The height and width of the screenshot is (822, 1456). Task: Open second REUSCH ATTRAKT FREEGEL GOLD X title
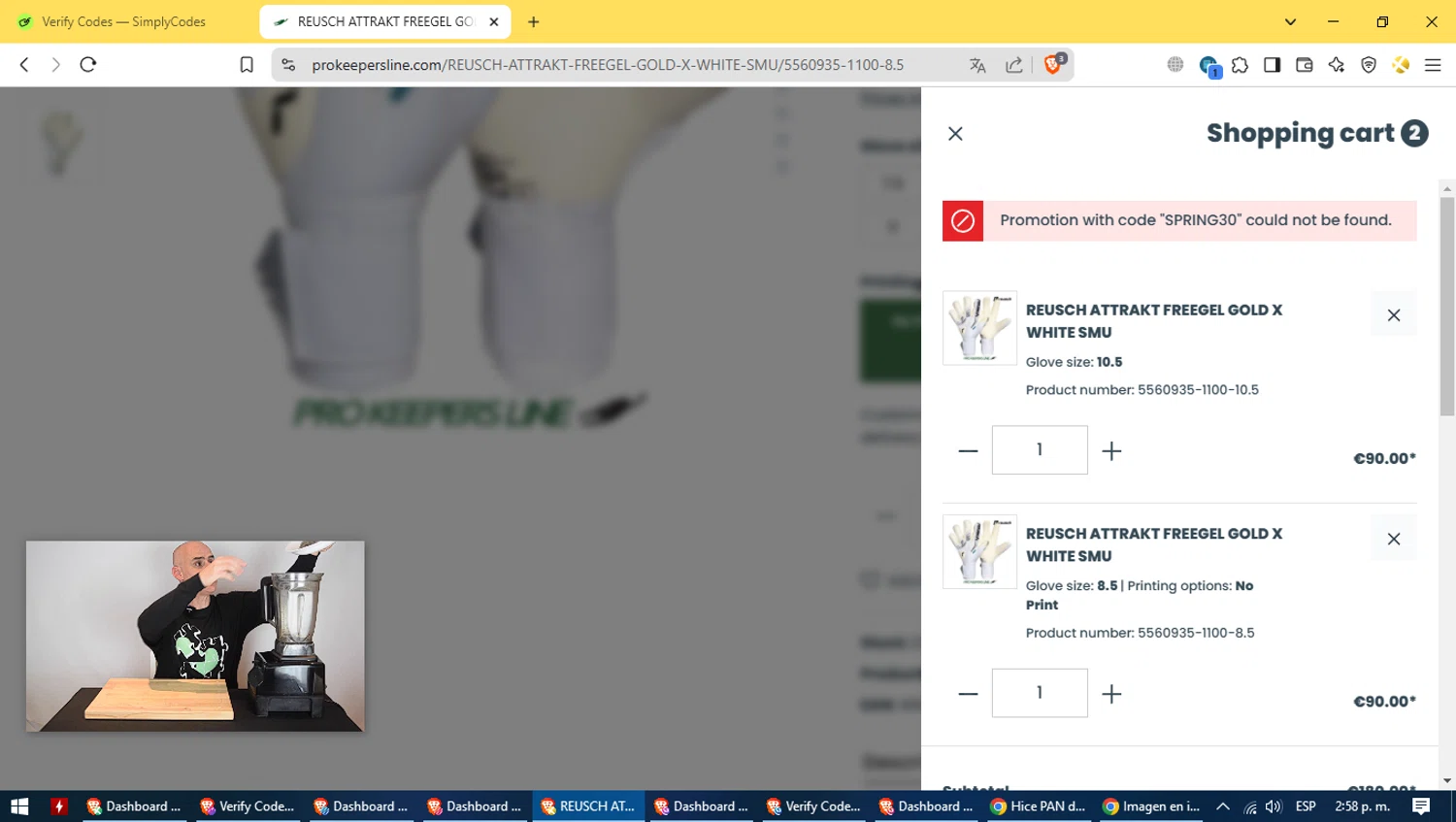pyautogui.click(x=1154, y=544)
